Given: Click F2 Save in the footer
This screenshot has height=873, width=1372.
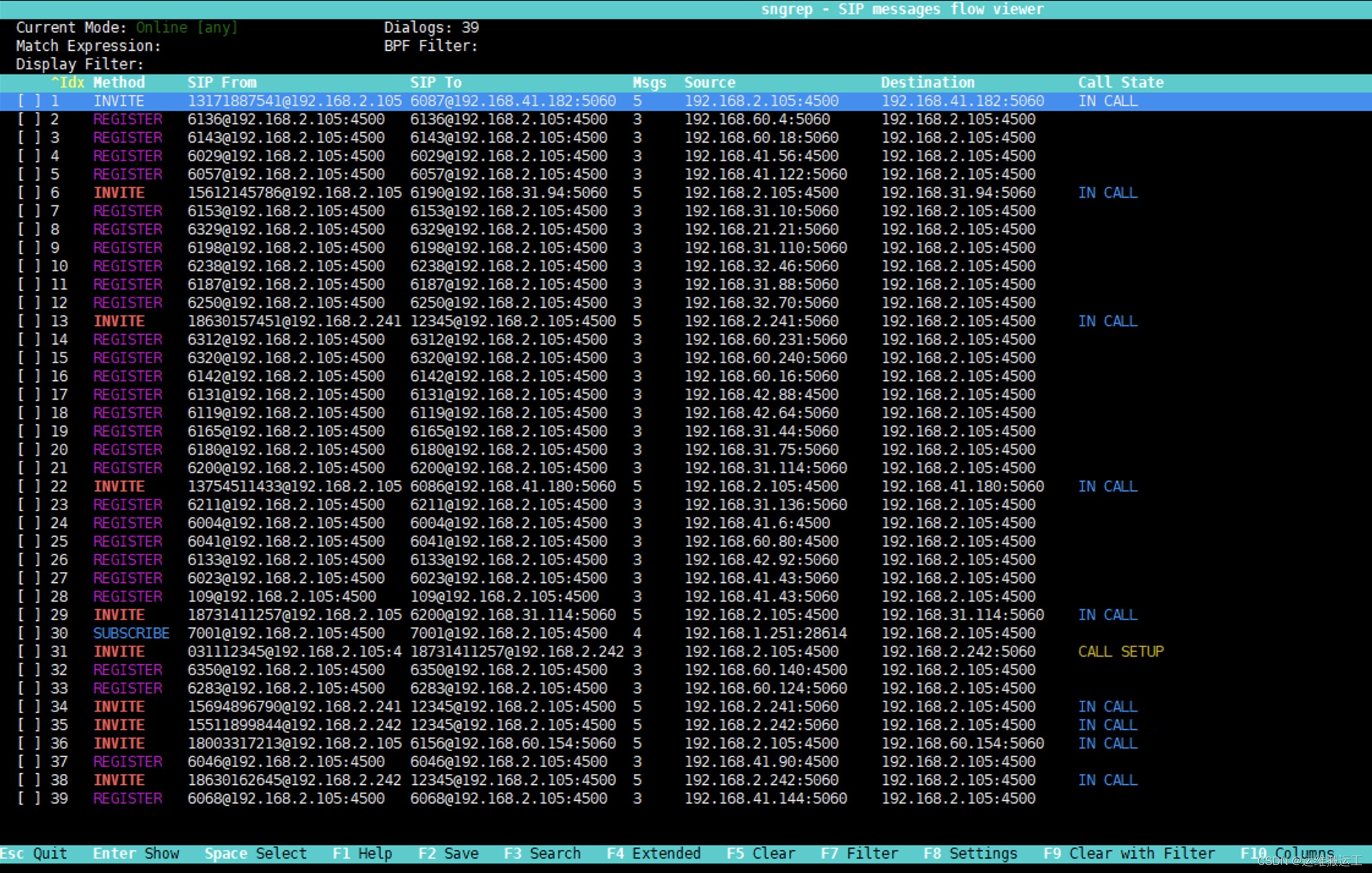Looking at the screenshot, I should 448,853.
